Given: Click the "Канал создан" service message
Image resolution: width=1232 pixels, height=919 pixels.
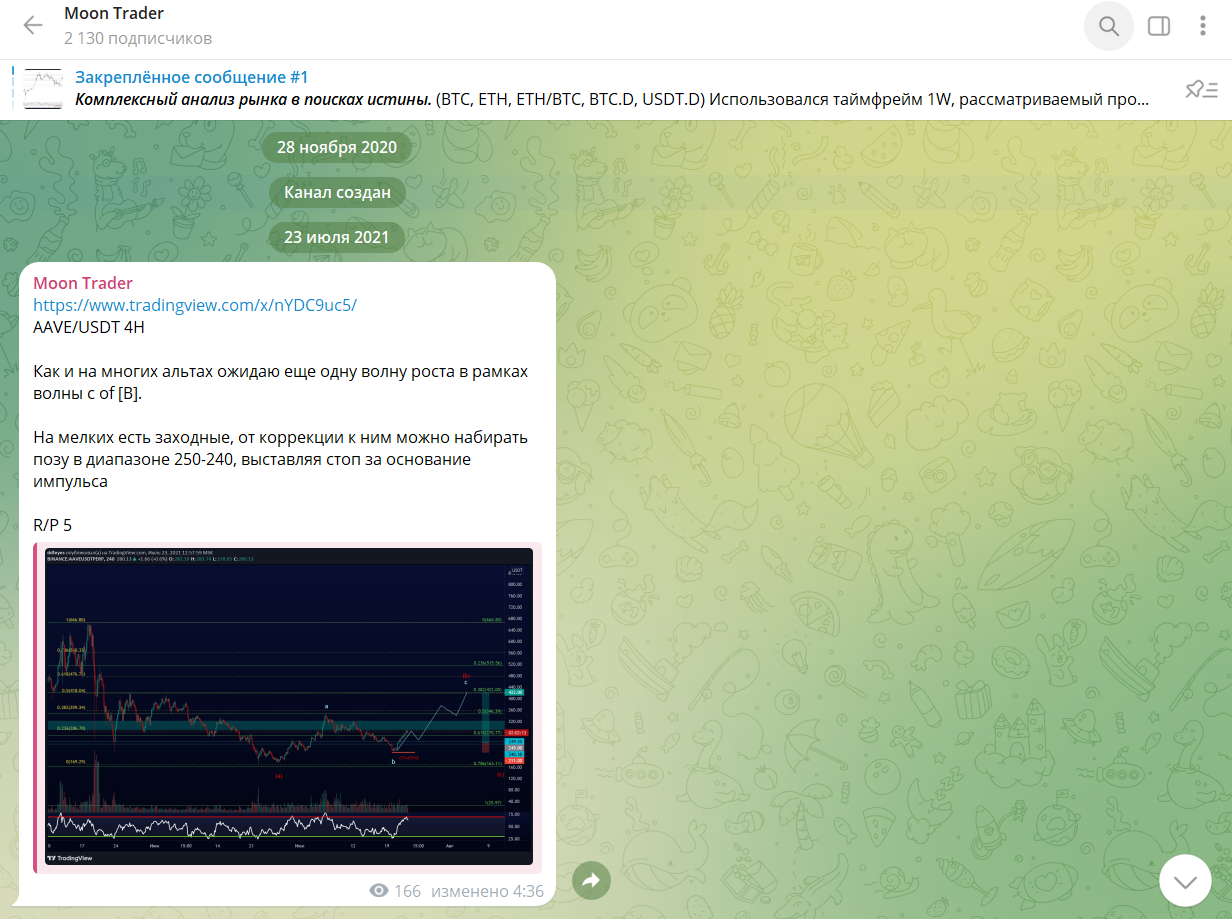Looking at the screenshot, I should point(337,192).
